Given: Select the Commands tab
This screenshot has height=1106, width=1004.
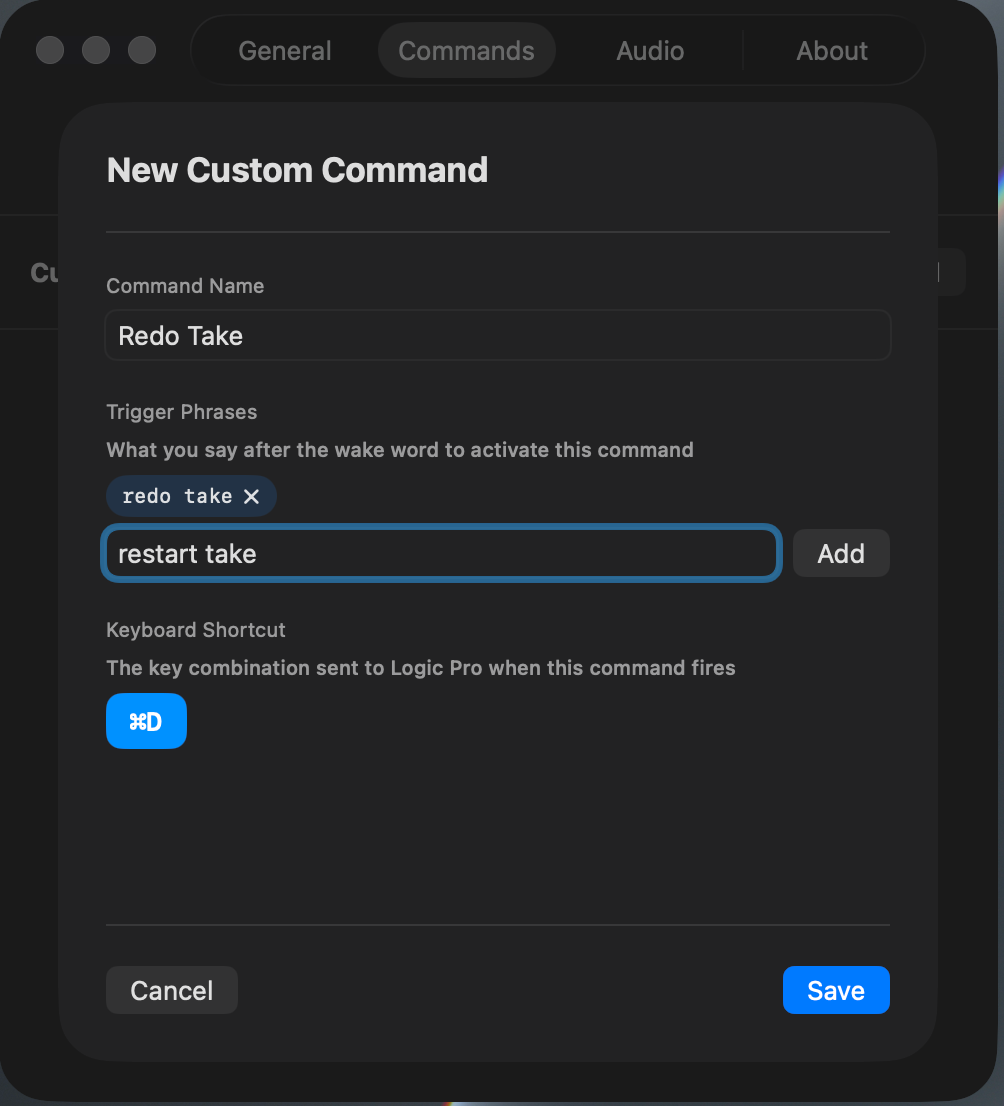Looking at the screenshot, I should pos(466,50).
